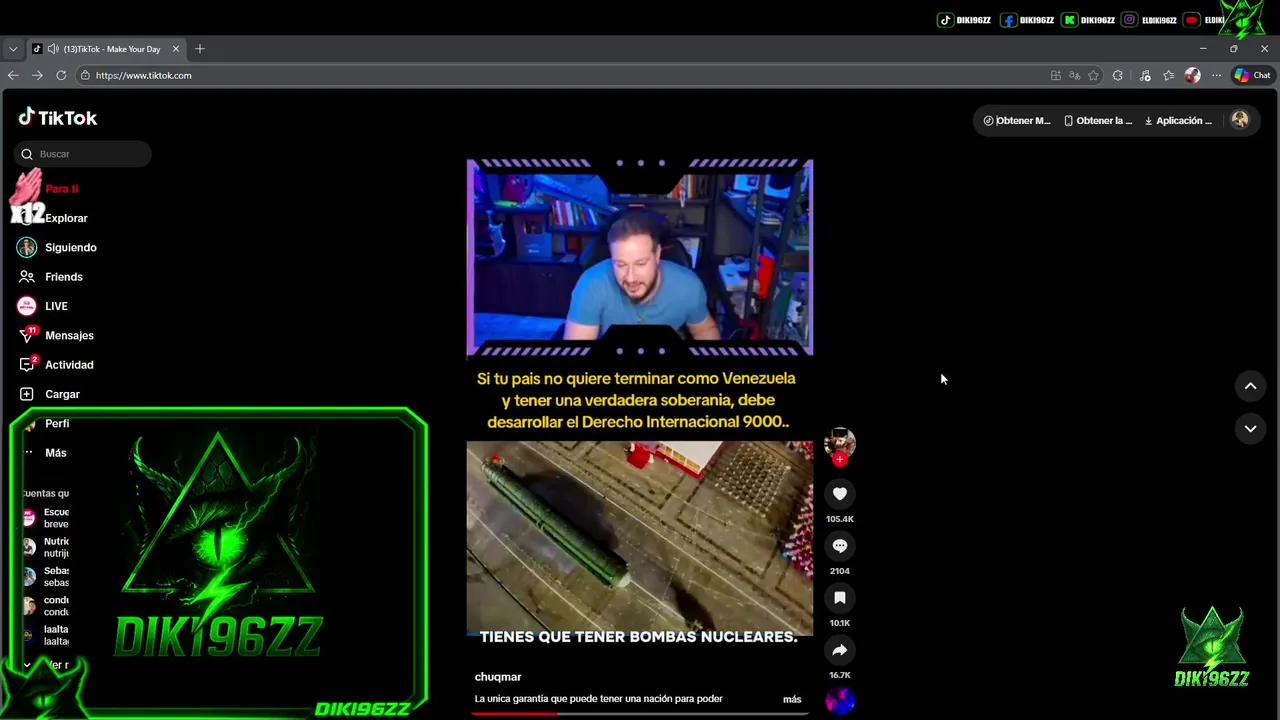The width and height of the screenshot is (1280, 720).
Task: Open the favorites list icon
Action: (1169, 75)
